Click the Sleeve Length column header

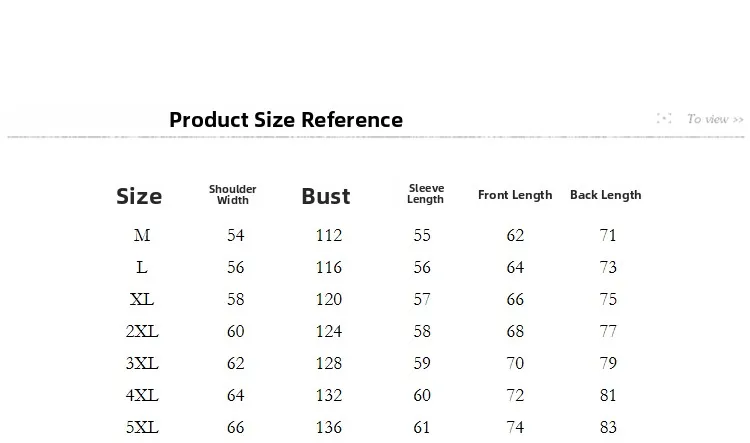(426, 194)
